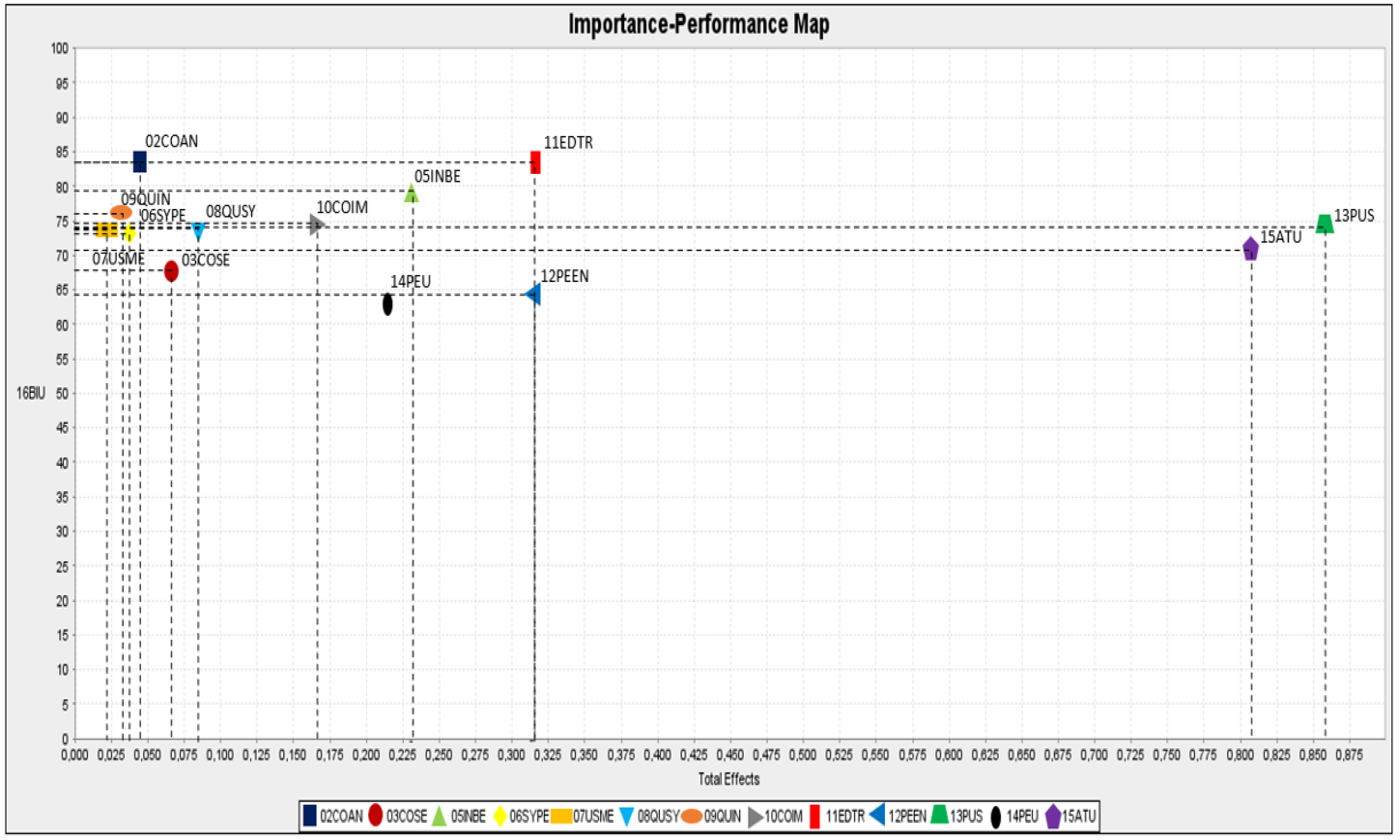
Task: Click the orange 09QUIN ellipse on chart
Action: coord(121,213)
